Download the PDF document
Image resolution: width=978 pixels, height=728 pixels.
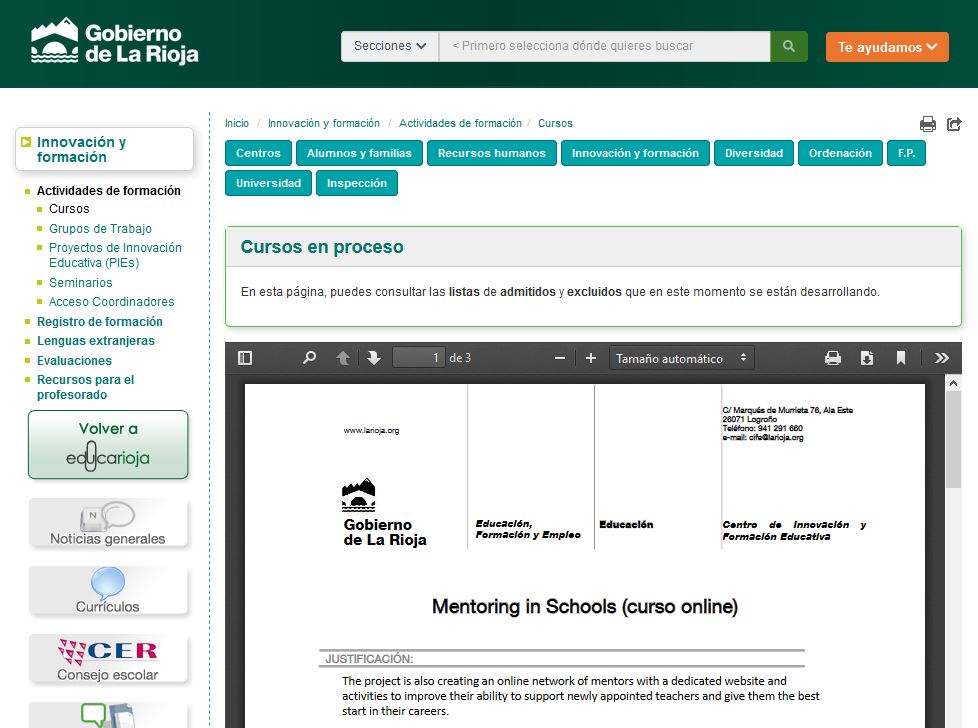pyautogui.click(x=867, y=358)
